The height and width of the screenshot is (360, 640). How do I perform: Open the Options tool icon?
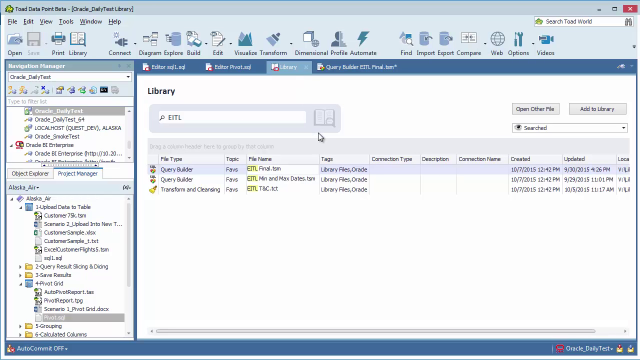click(518, 44)
